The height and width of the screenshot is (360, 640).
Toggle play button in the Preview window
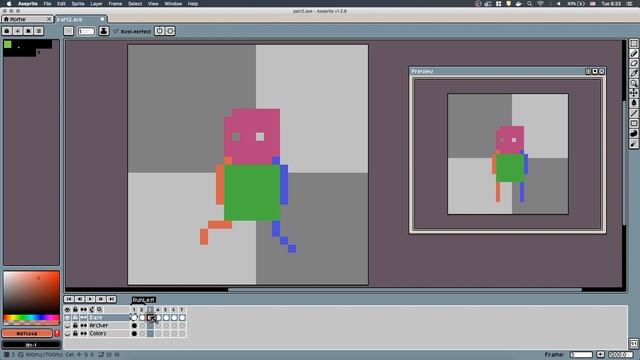pos(595,71)
